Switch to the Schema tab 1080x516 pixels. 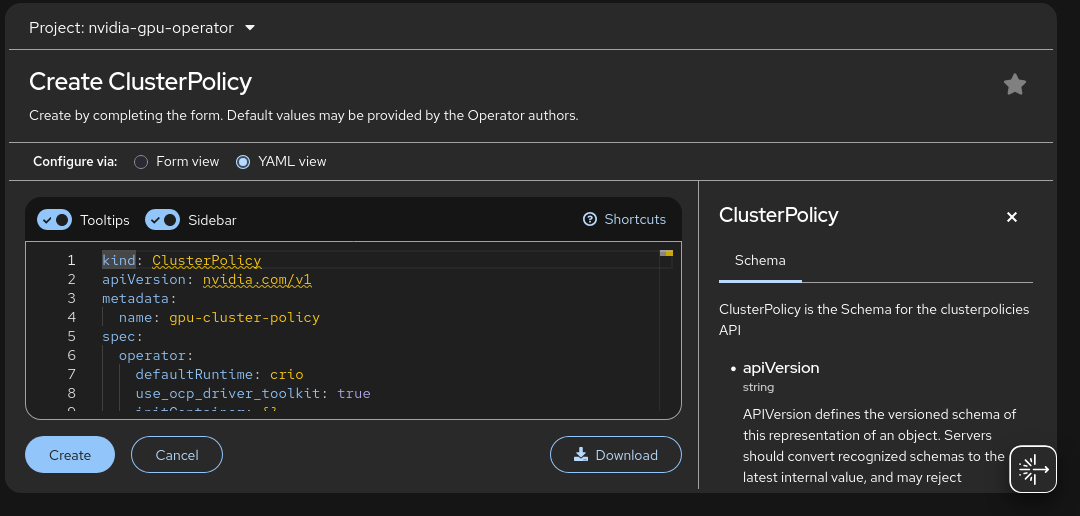tap(760, 260)
